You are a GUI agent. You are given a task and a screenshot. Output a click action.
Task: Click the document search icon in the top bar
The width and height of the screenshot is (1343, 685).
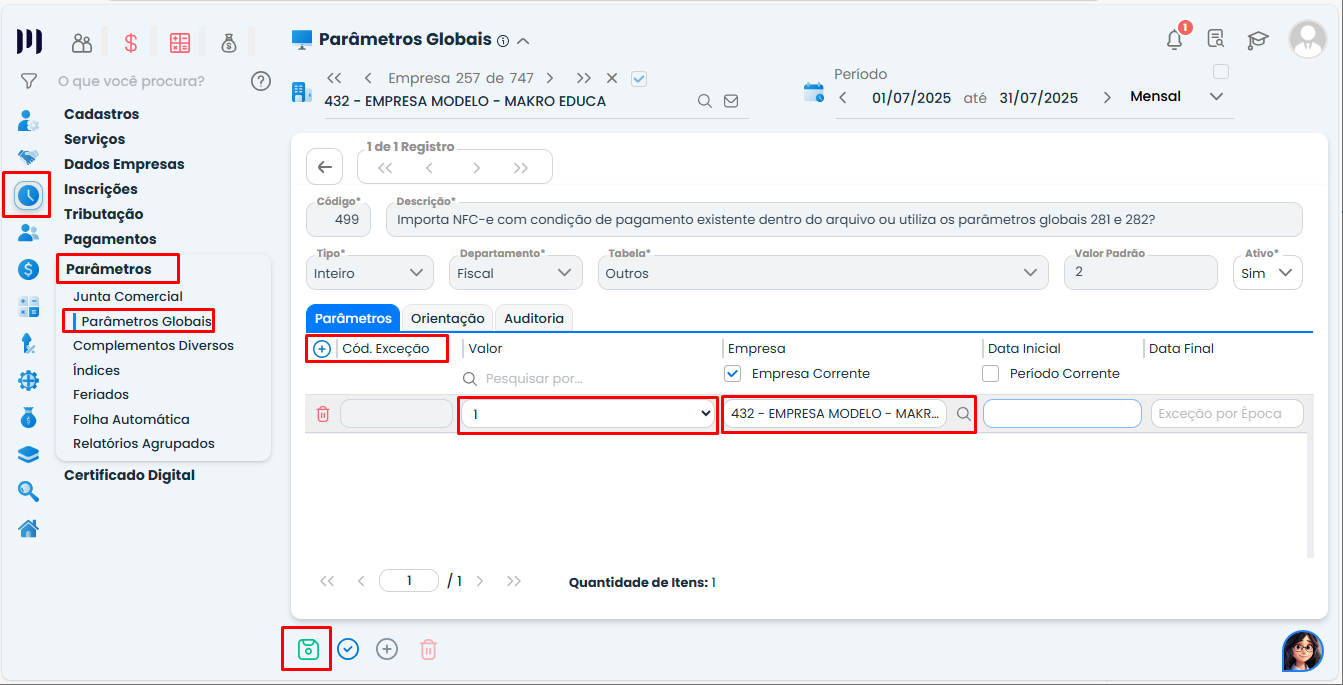1215,37
